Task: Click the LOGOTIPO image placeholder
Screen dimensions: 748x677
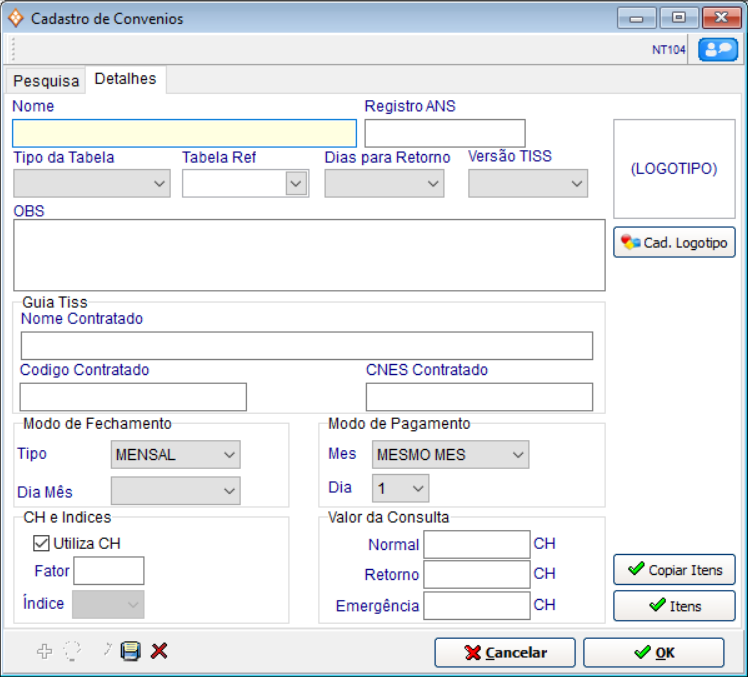Action: pyautogui.click(x=673, y=169)
